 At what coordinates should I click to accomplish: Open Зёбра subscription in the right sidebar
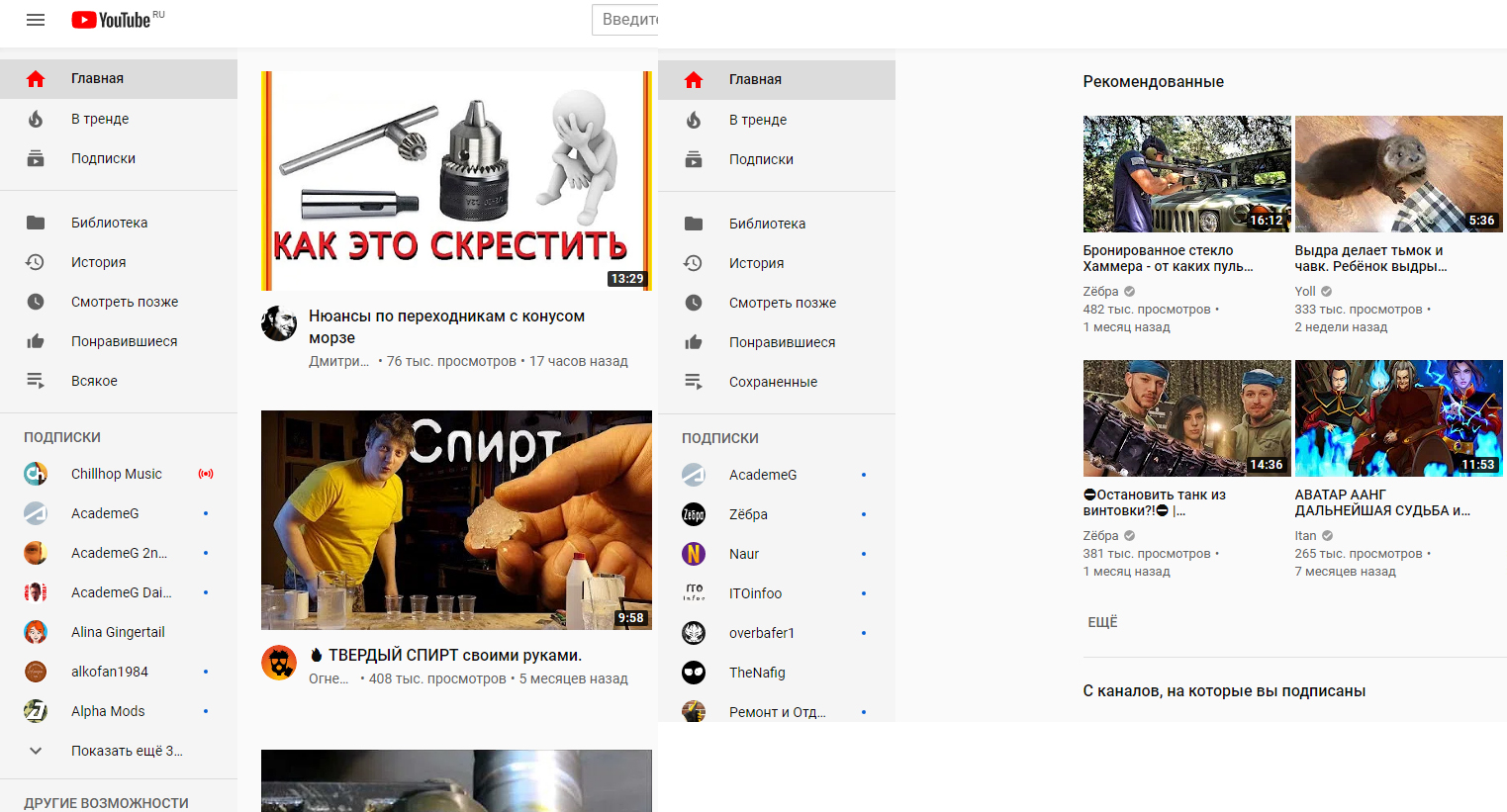pos(777,514)
